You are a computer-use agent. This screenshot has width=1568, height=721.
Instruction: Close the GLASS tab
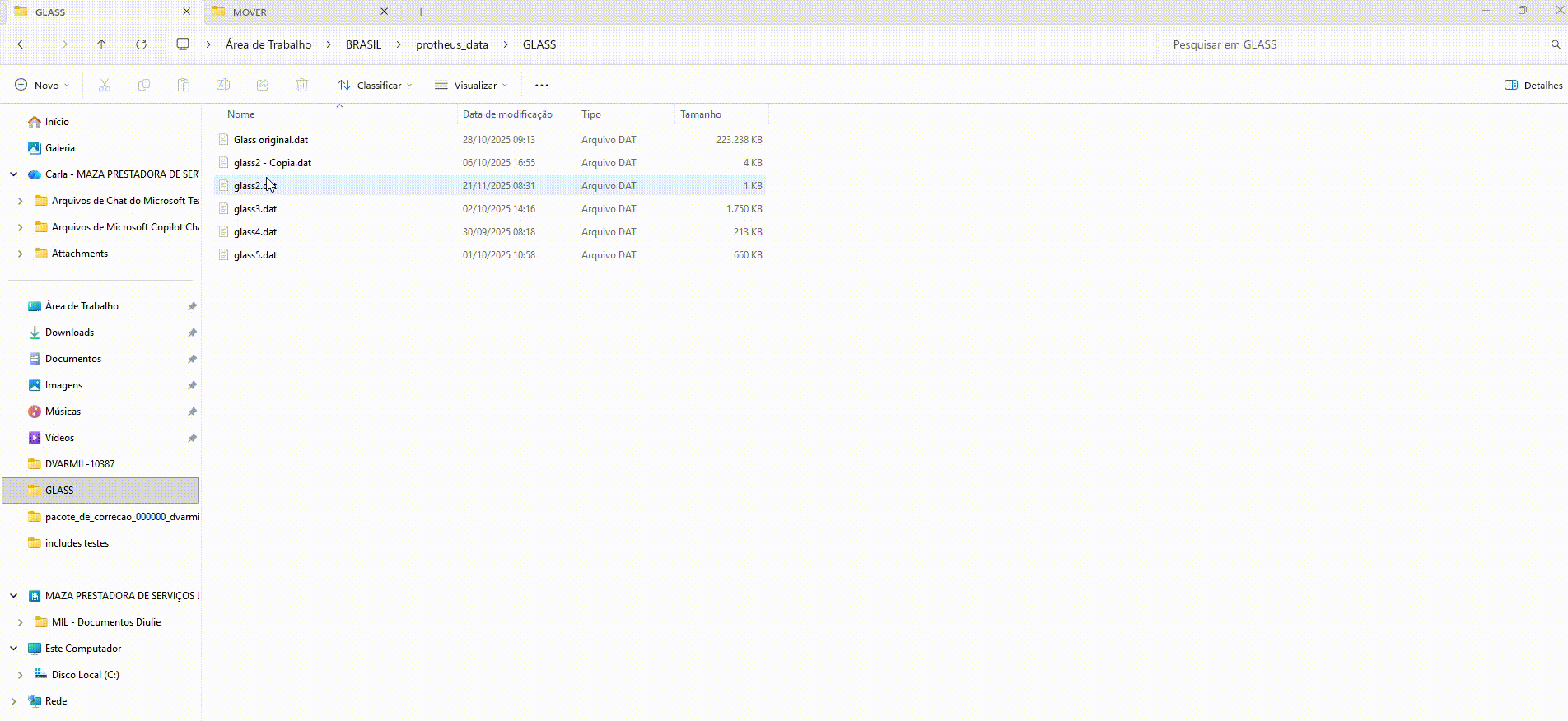coord(186,12)
